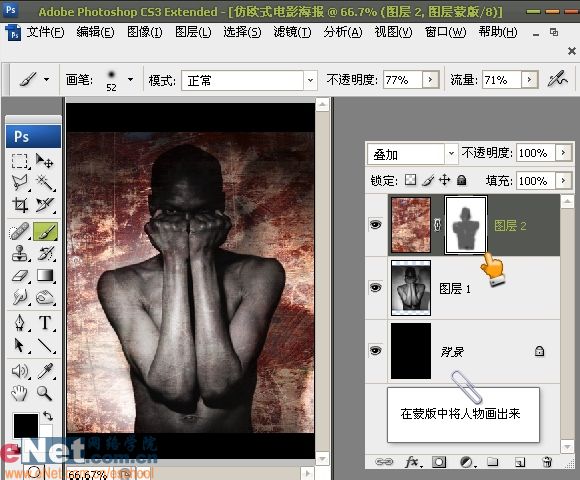Toggle lock position

click(445, 180)
